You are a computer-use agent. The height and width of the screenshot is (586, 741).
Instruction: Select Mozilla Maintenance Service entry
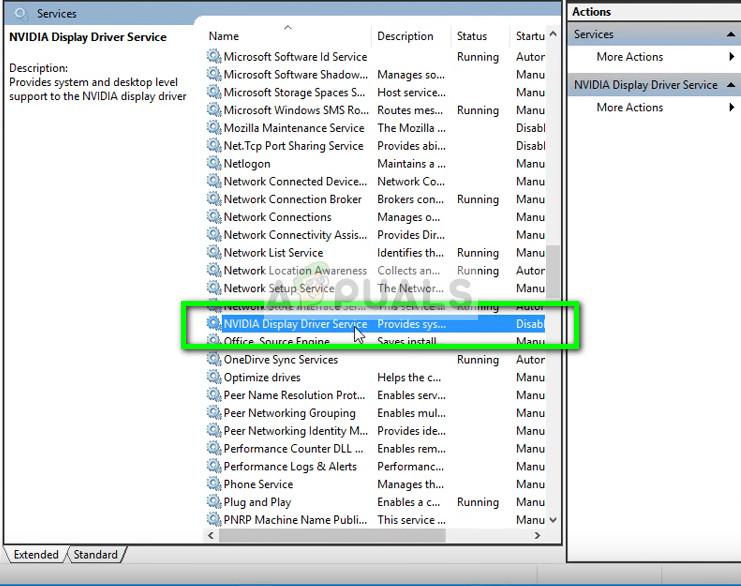(376, 128)
